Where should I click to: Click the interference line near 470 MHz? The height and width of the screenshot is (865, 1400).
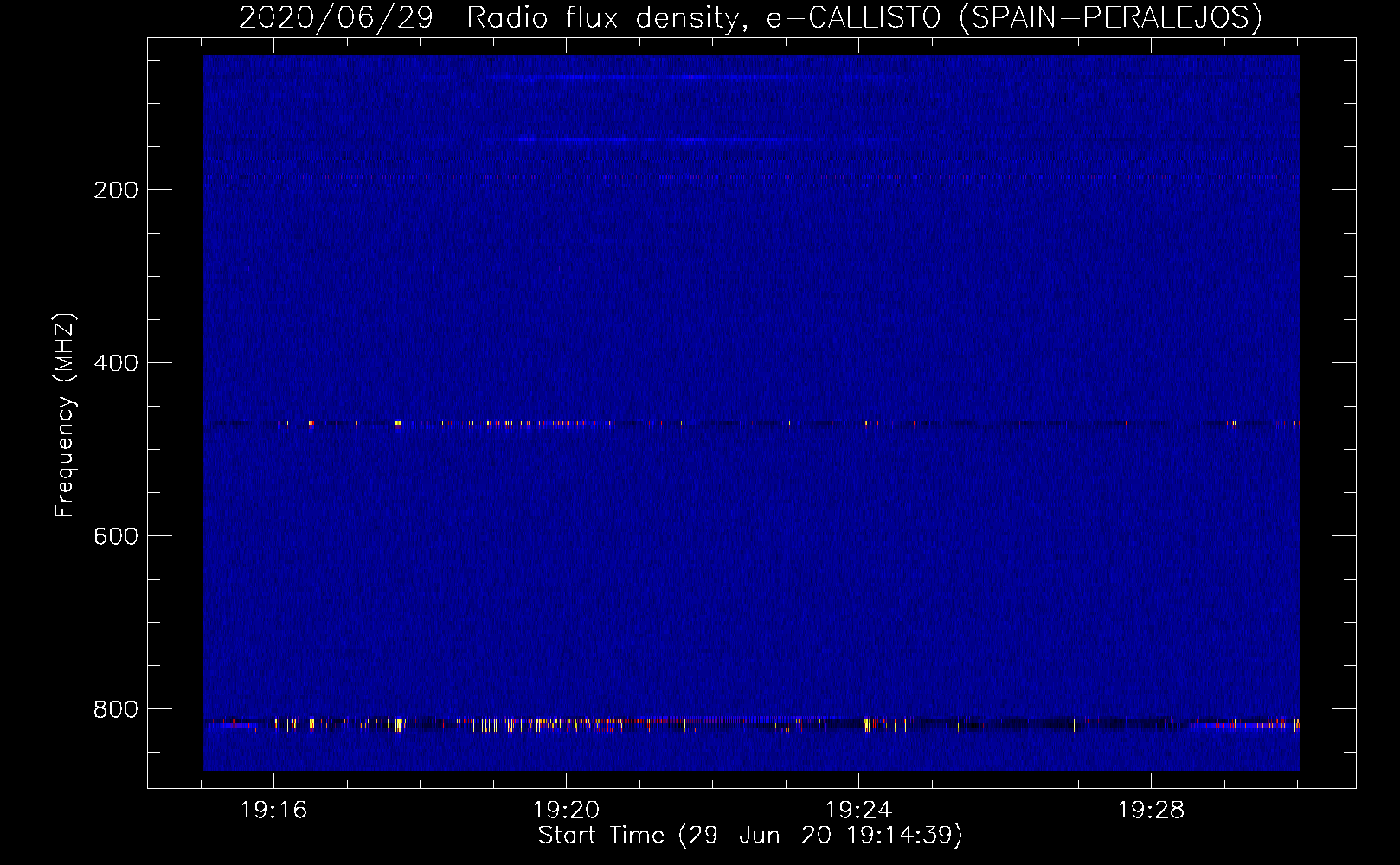751,424
